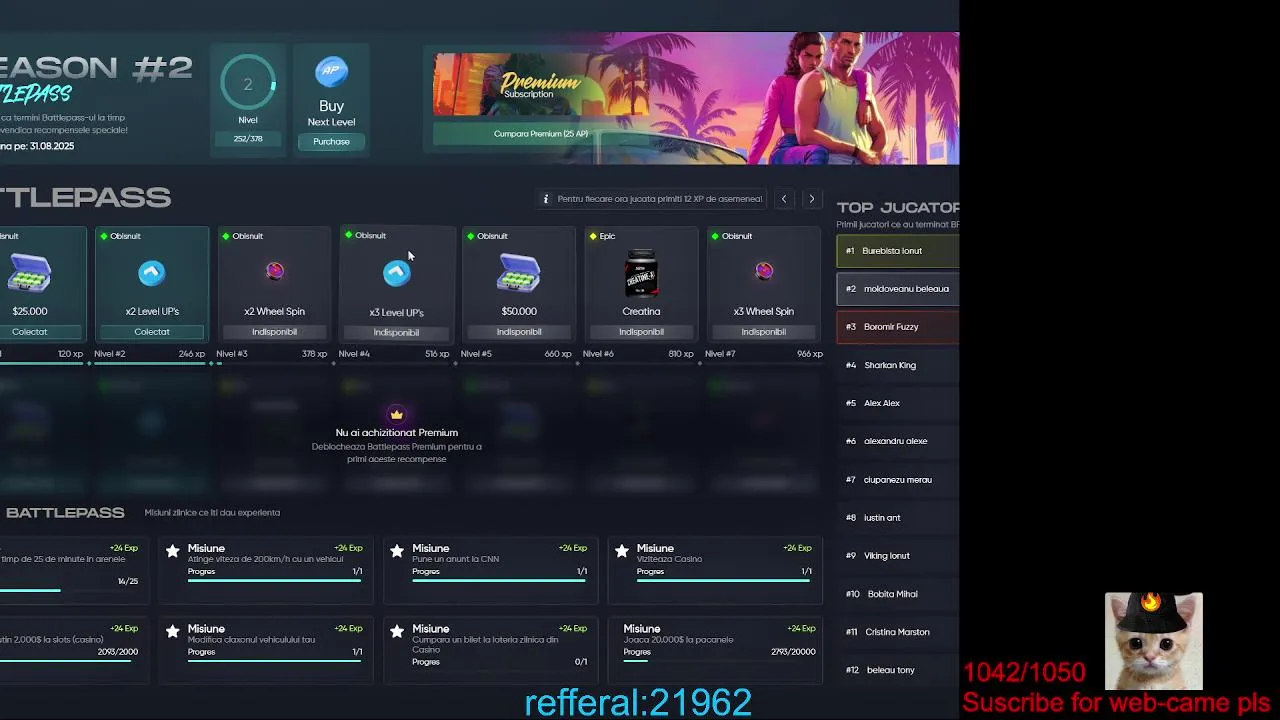Click the Nivel #4 516 xp marker

(394, 354)
